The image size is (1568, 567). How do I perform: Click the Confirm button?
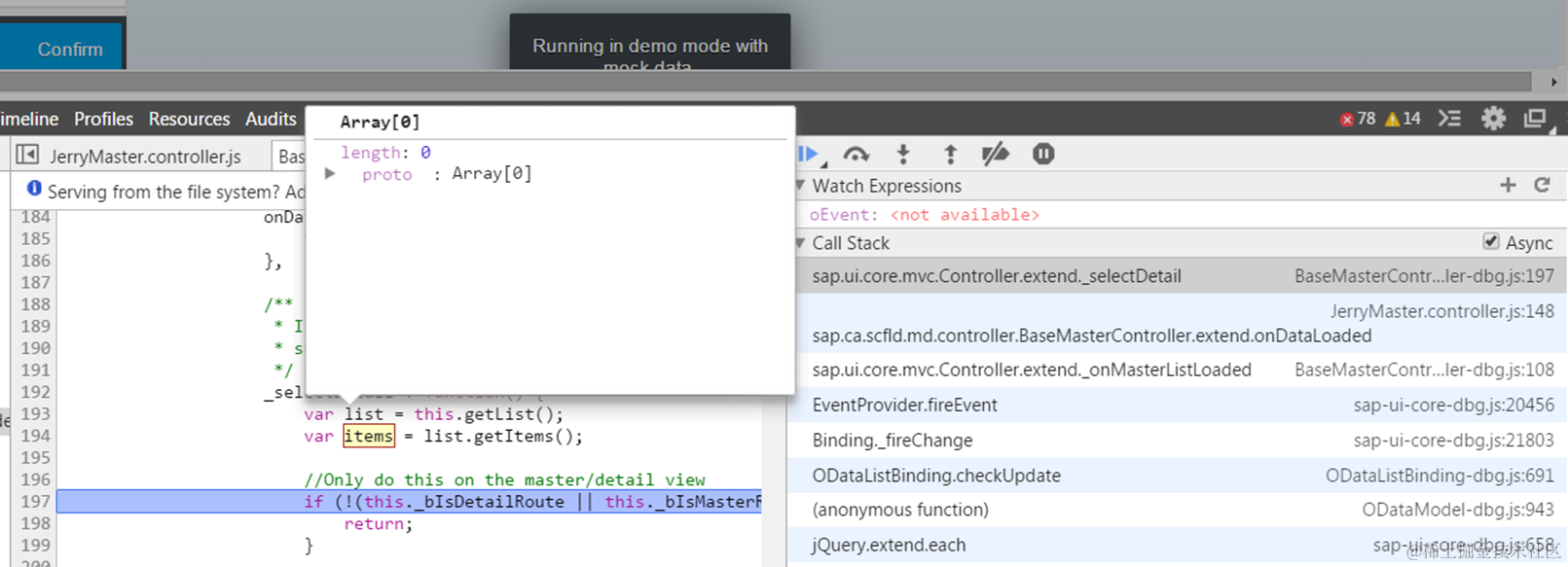(62, 46)
